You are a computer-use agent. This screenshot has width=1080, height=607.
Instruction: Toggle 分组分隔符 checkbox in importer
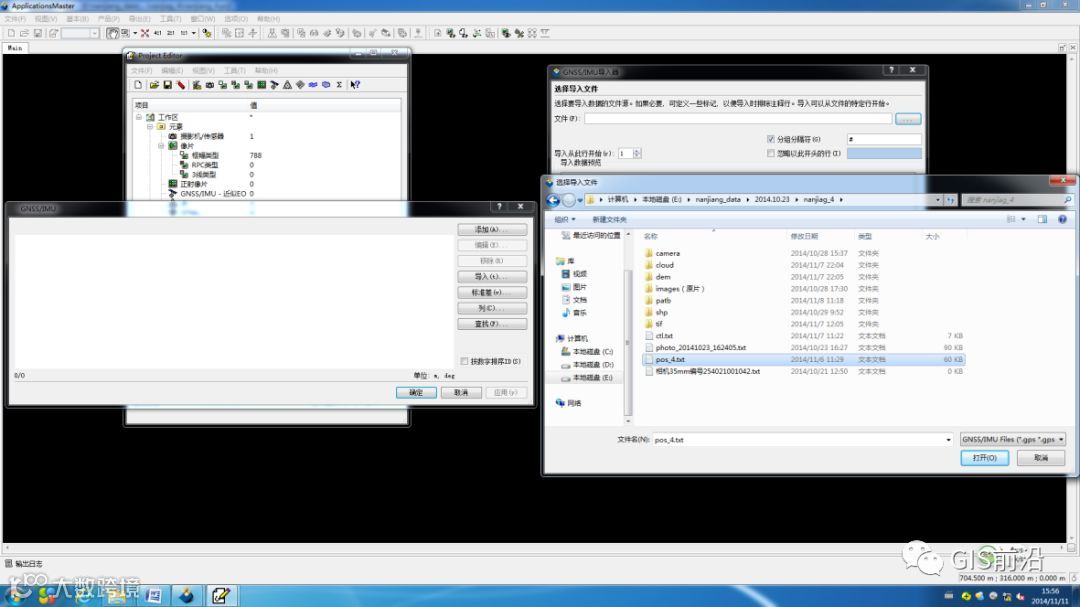coord(771,139)
